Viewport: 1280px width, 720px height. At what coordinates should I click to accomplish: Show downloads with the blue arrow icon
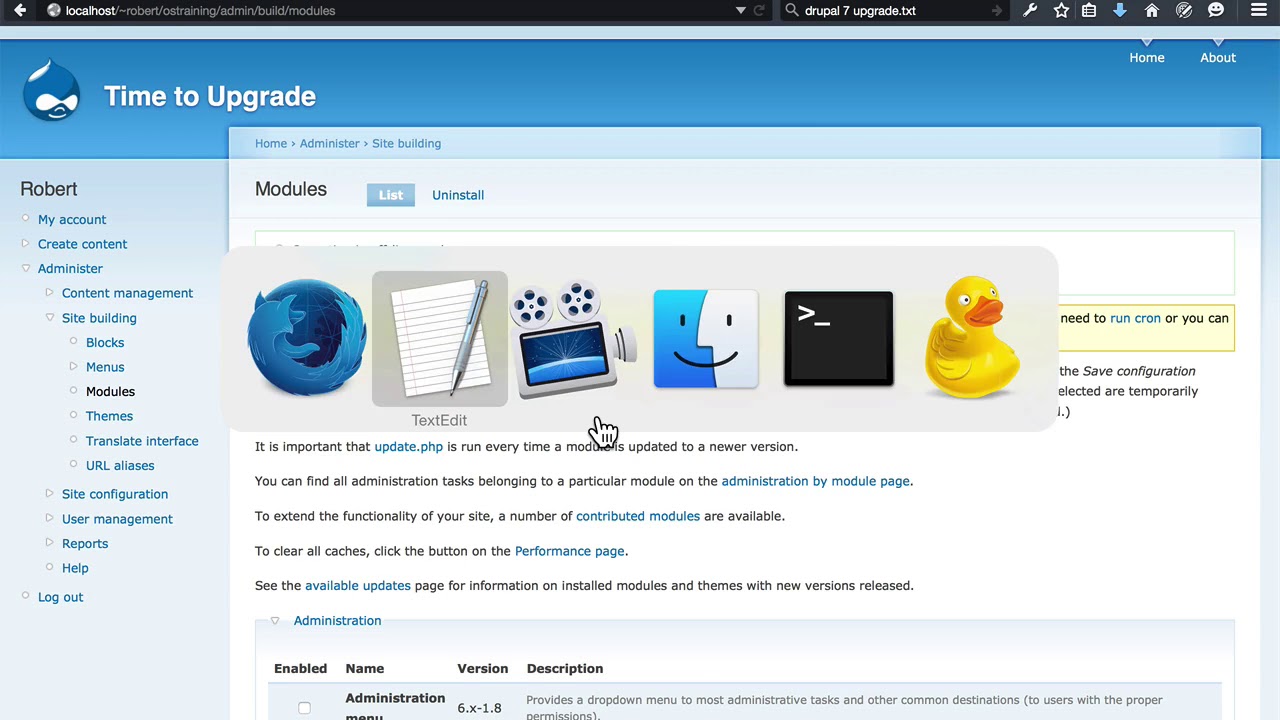click(1120, 10)
